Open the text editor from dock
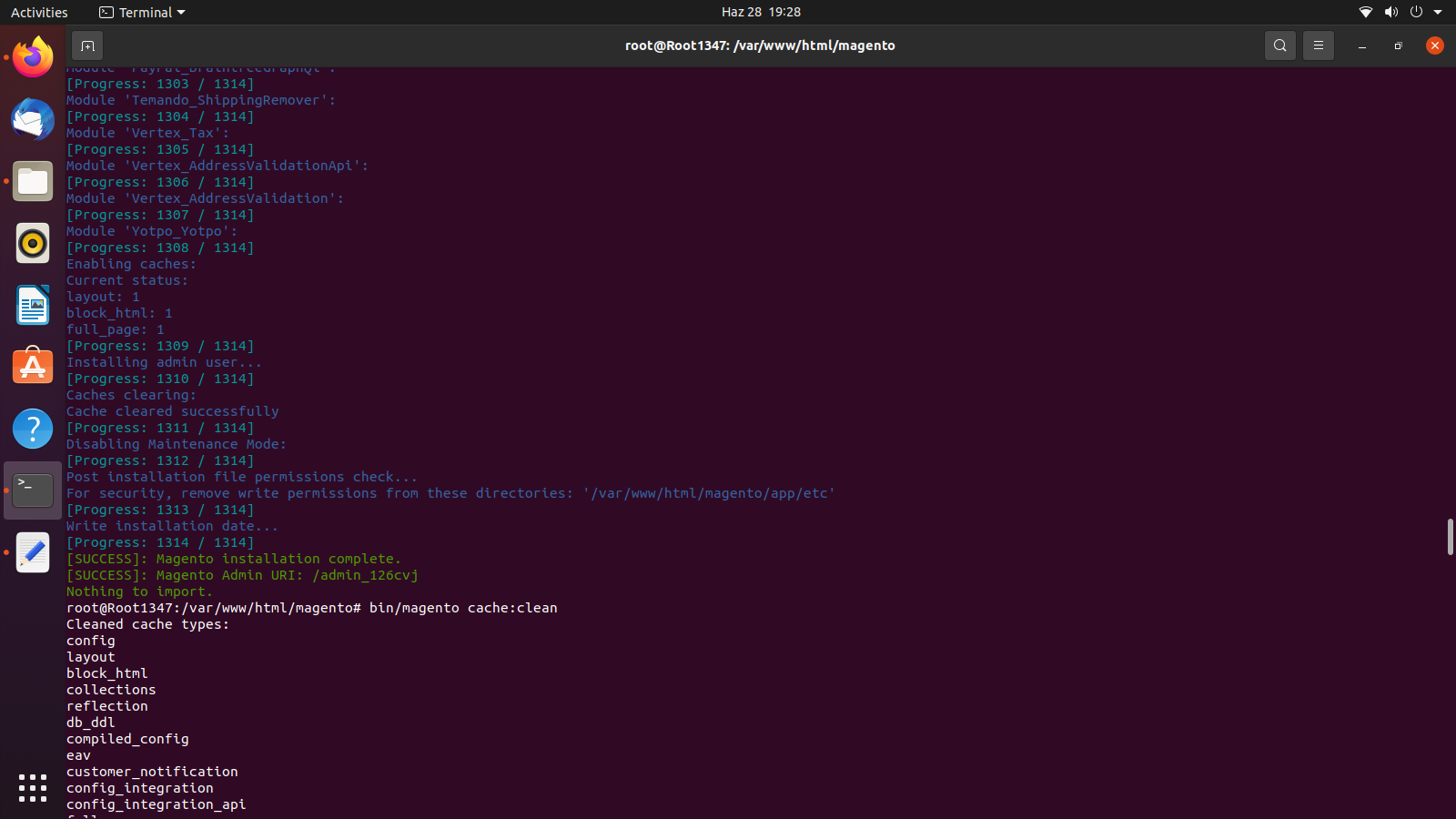Image resolution: width=1456 pixels, height=819 pixels. click(x=33, y=552)
